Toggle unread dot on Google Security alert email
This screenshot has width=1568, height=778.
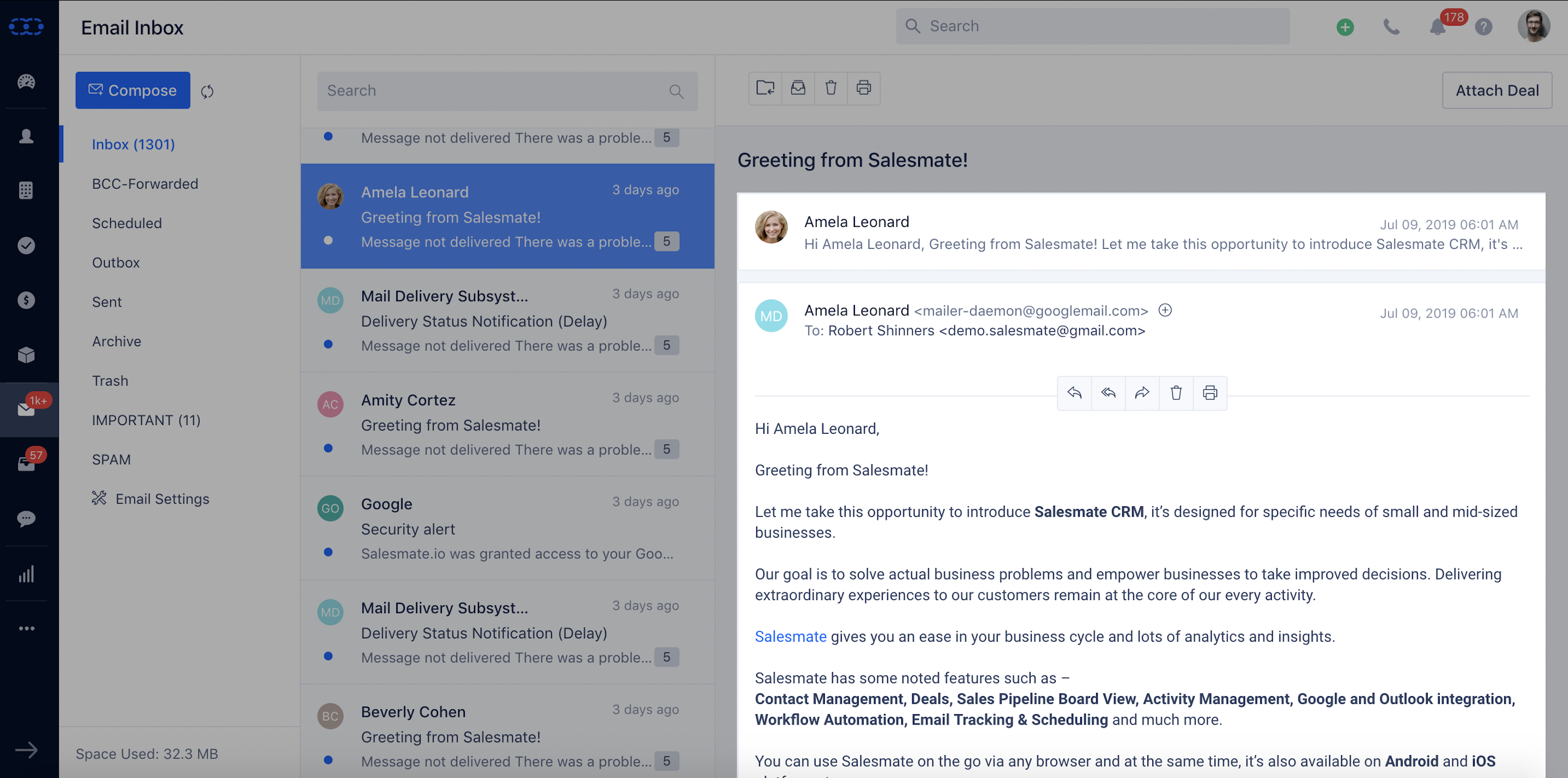(x=328, y=552)
